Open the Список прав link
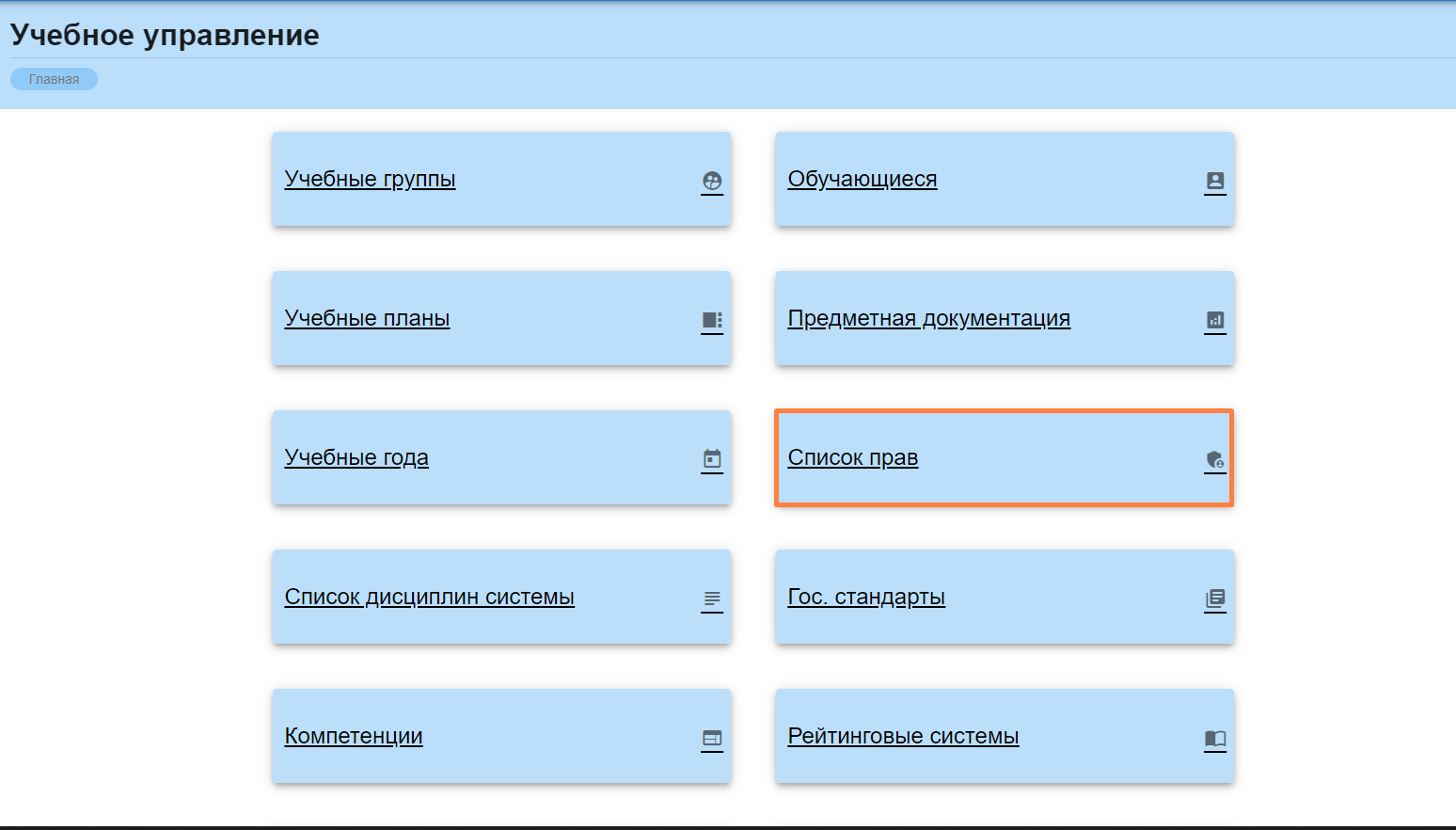 (852, 457)
